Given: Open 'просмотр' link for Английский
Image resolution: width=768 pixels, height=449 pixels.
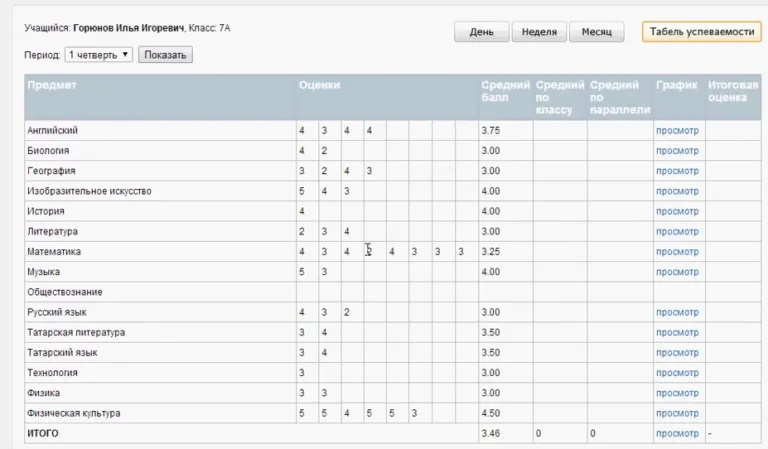Looking at the screenshot, I should pos(677,131).
